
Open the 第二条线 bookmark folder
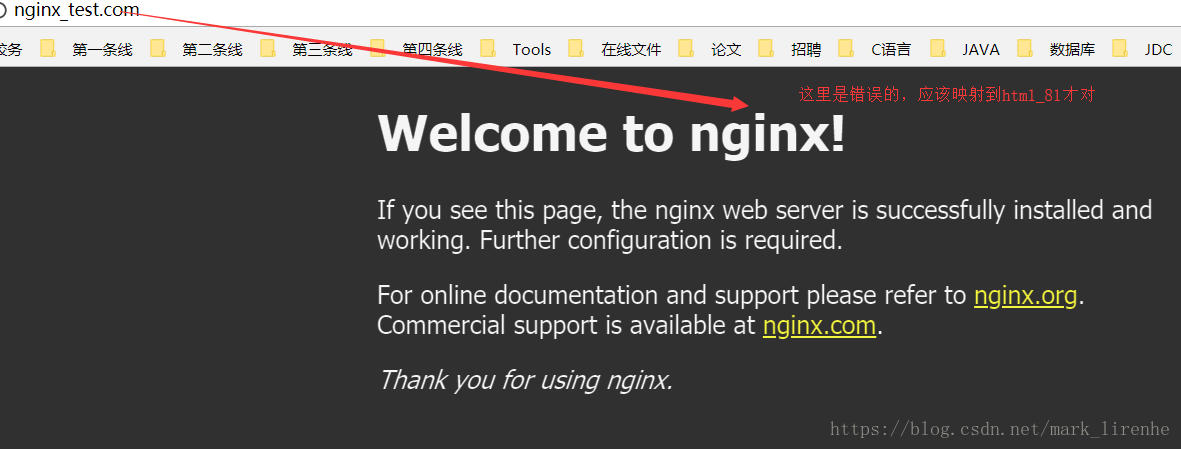pyautogui.click(x=197, y=50)
